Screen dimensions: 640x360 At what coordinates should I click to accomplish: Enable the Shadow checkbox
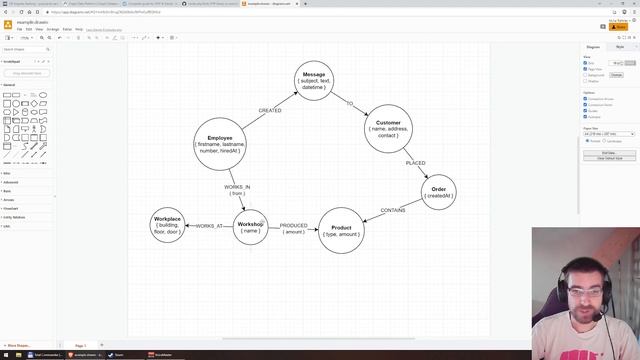click(x=585, y=81)
